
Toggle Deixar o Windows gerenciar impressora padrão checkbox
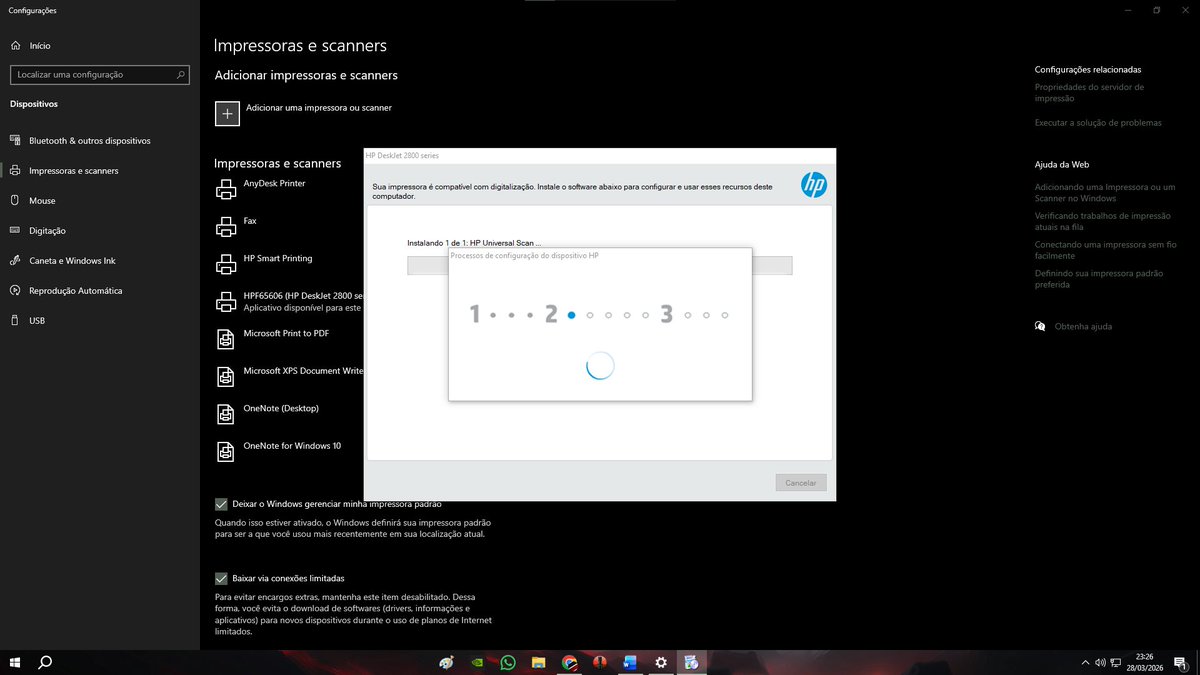(x=221, y=504)
